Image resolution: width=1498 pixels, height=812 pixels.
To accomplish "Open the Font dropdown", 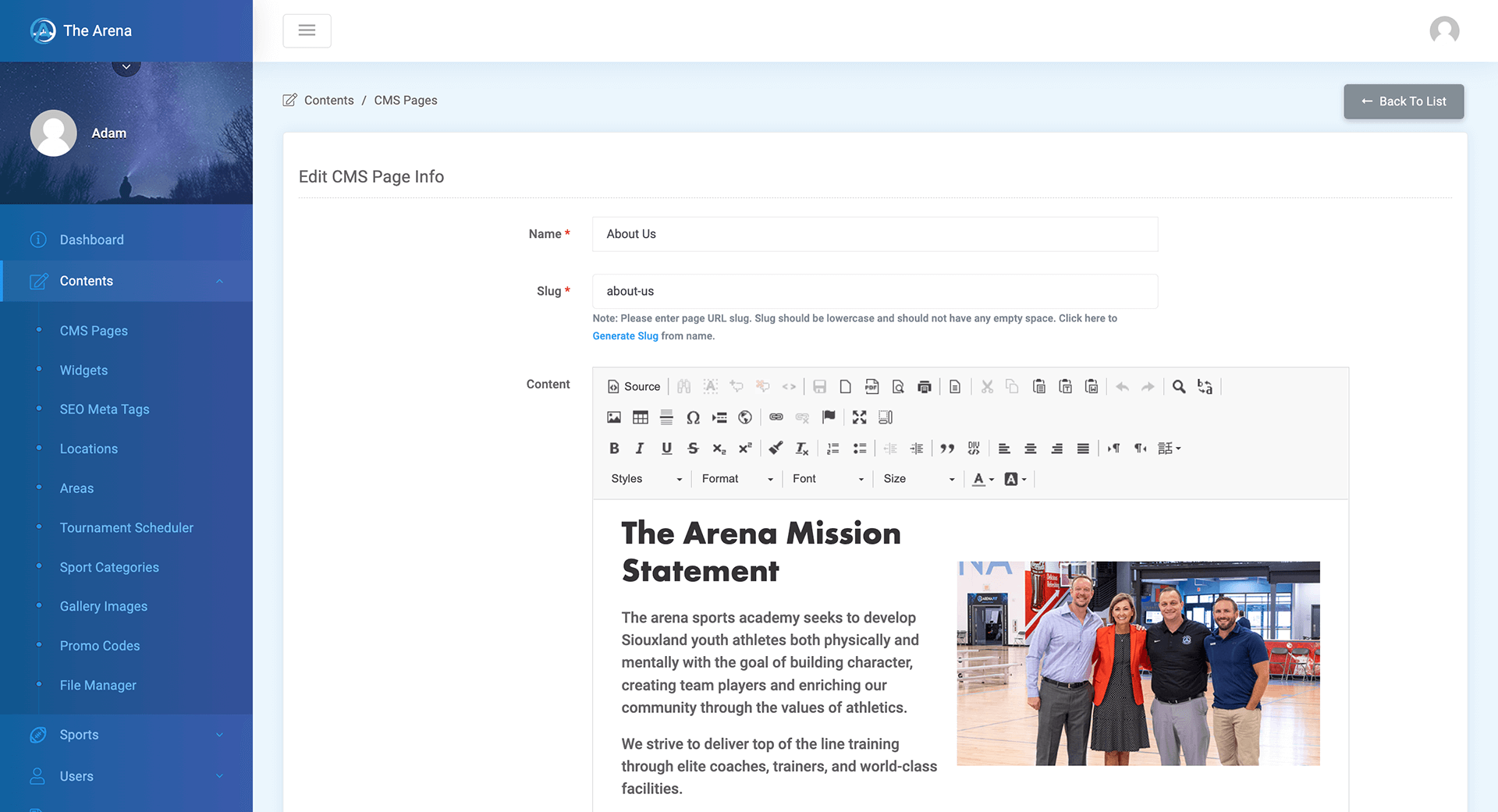I will click(828, 479).
